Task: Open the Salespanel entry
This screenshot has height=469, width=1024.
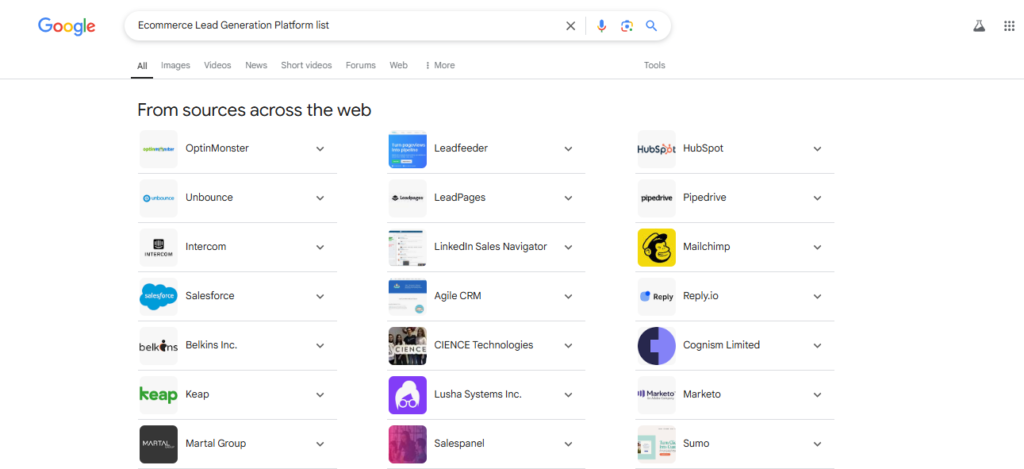Action: click(x=486, y=444)
